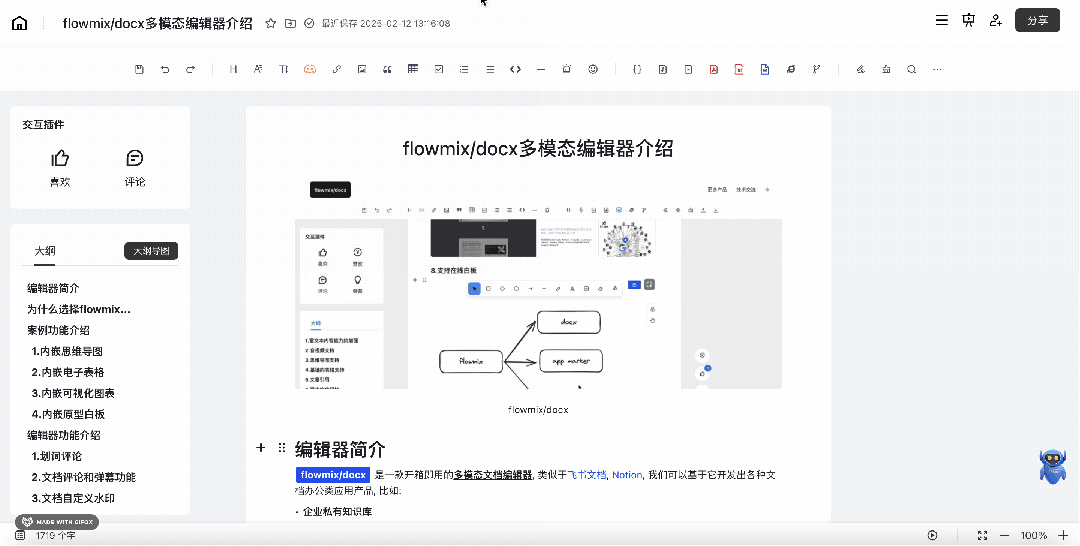1080x546 pixels.
Task: Start presentation mode icon
Action: 968,21
